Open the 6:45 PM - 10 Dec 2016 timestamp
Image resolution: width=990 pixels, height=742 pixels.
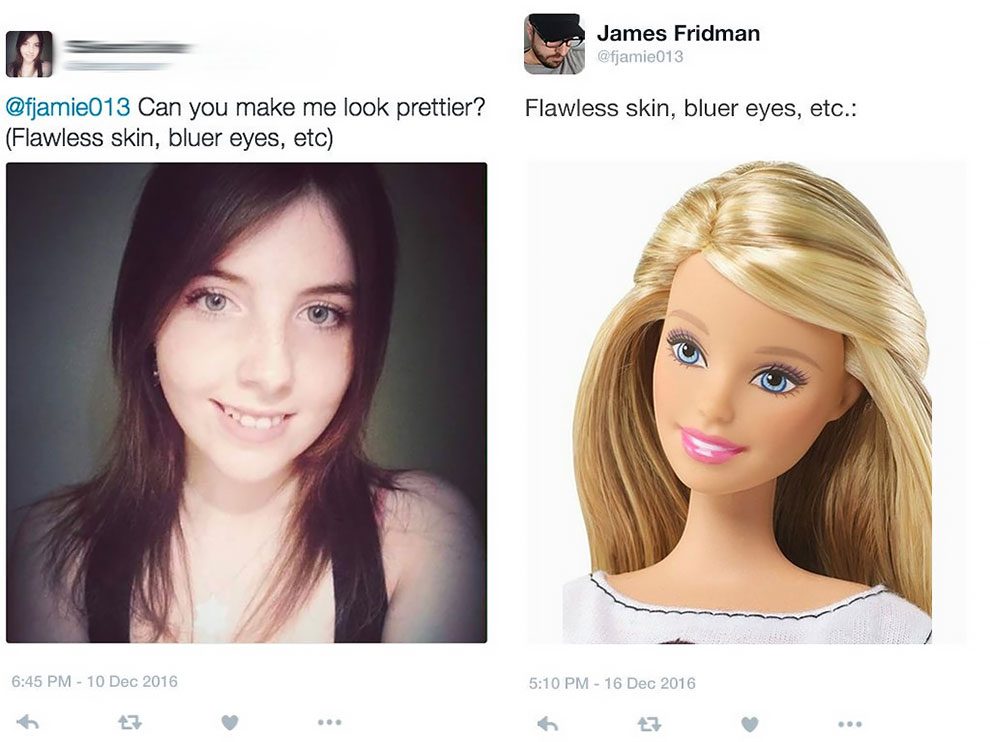point(95,681)
